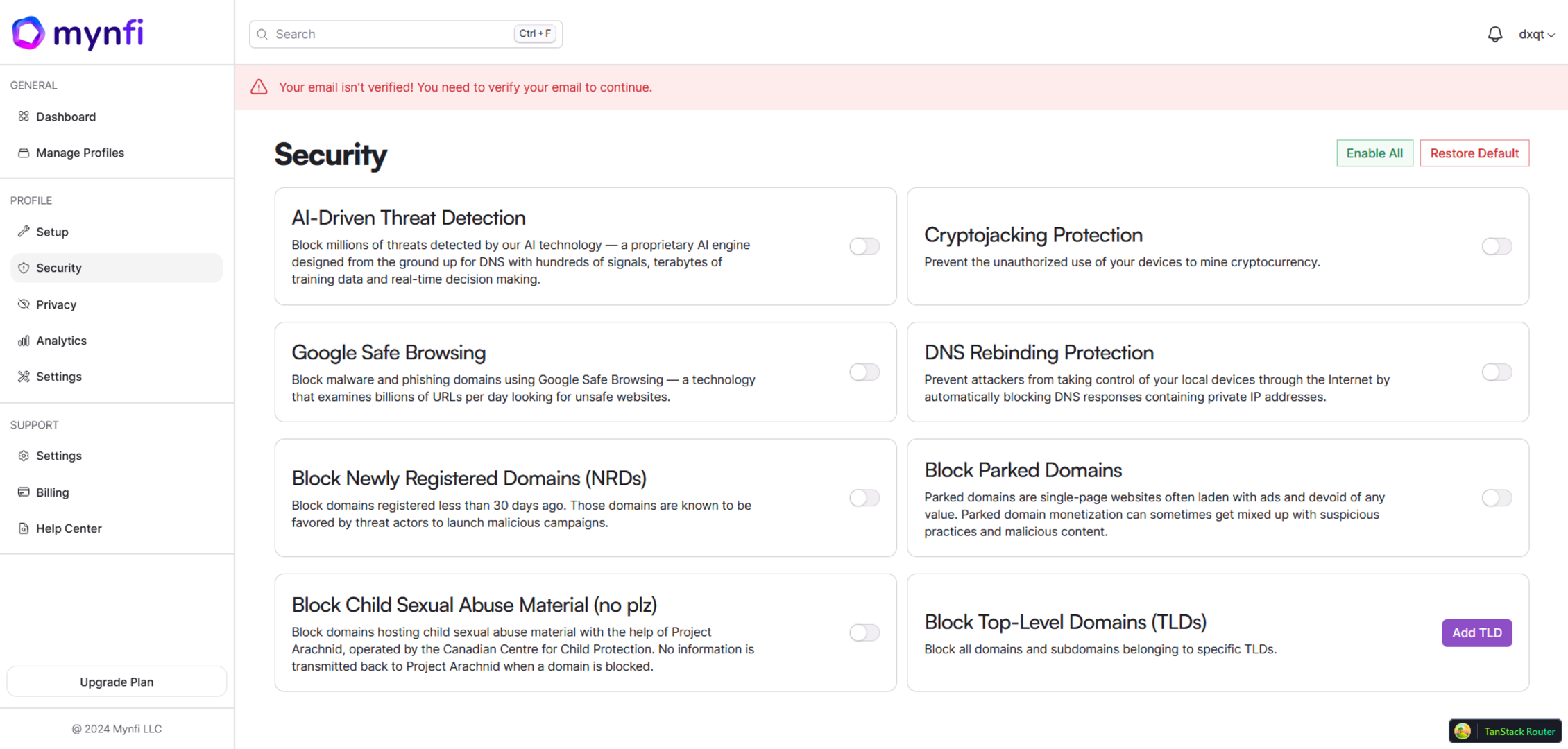Go to Setup in profile menu
This screenshot has width=1568, height=749.
coord(52,232)
